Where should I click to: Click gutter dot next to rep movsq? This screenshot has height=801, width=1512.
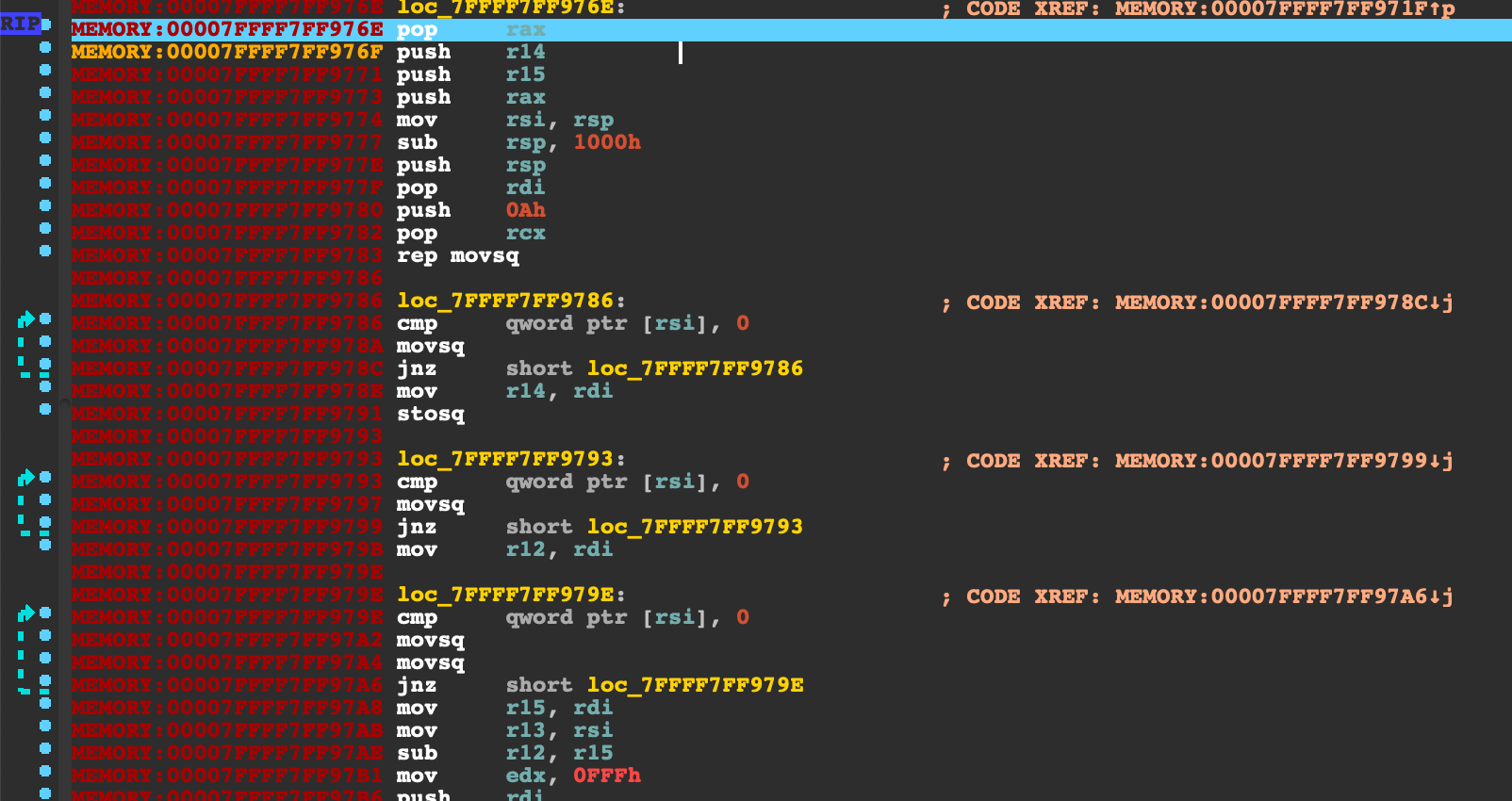45,251
